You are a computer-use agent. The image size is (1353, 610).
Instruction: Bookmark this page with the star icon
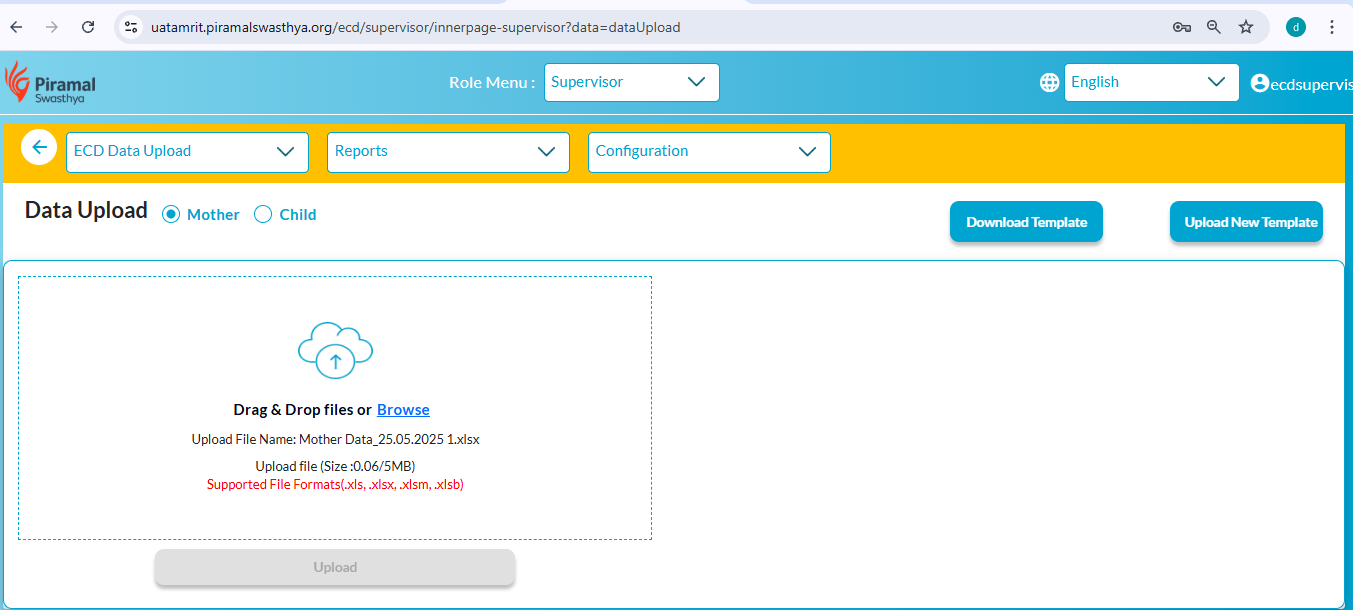point(1246,27)
